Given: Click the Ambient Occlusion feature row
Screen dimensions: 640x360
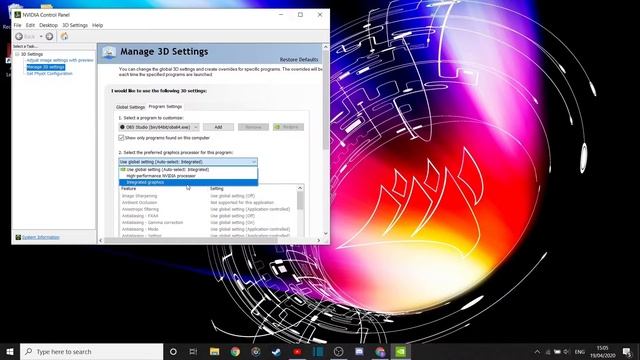Looking at the screenshot, I should pos(208,202).
